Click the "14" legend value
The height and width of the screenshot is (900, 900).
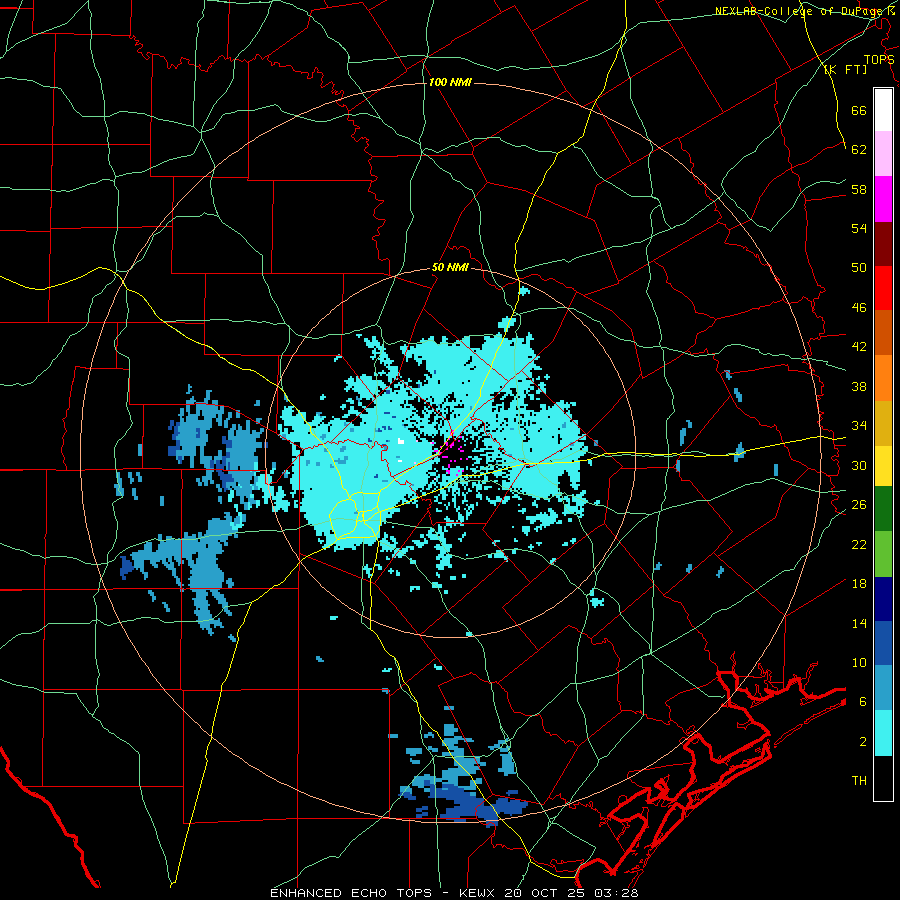pyautogui.click(x=859, y=623)
